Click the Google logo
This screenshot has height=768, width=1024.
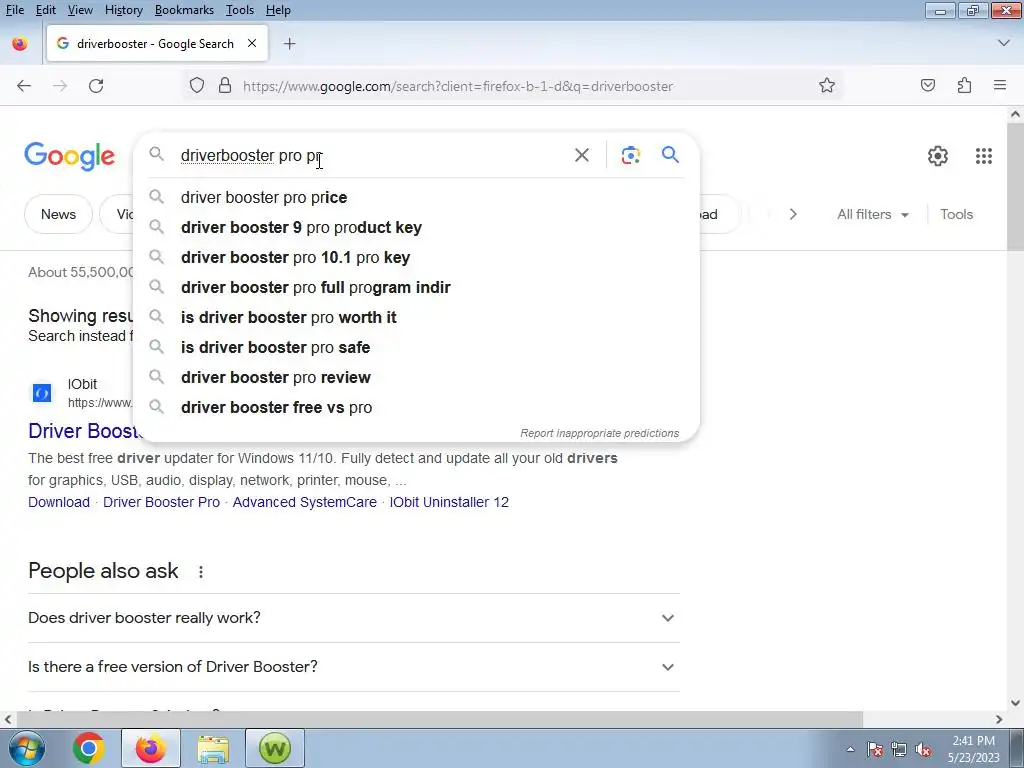[x=70, y=156]
